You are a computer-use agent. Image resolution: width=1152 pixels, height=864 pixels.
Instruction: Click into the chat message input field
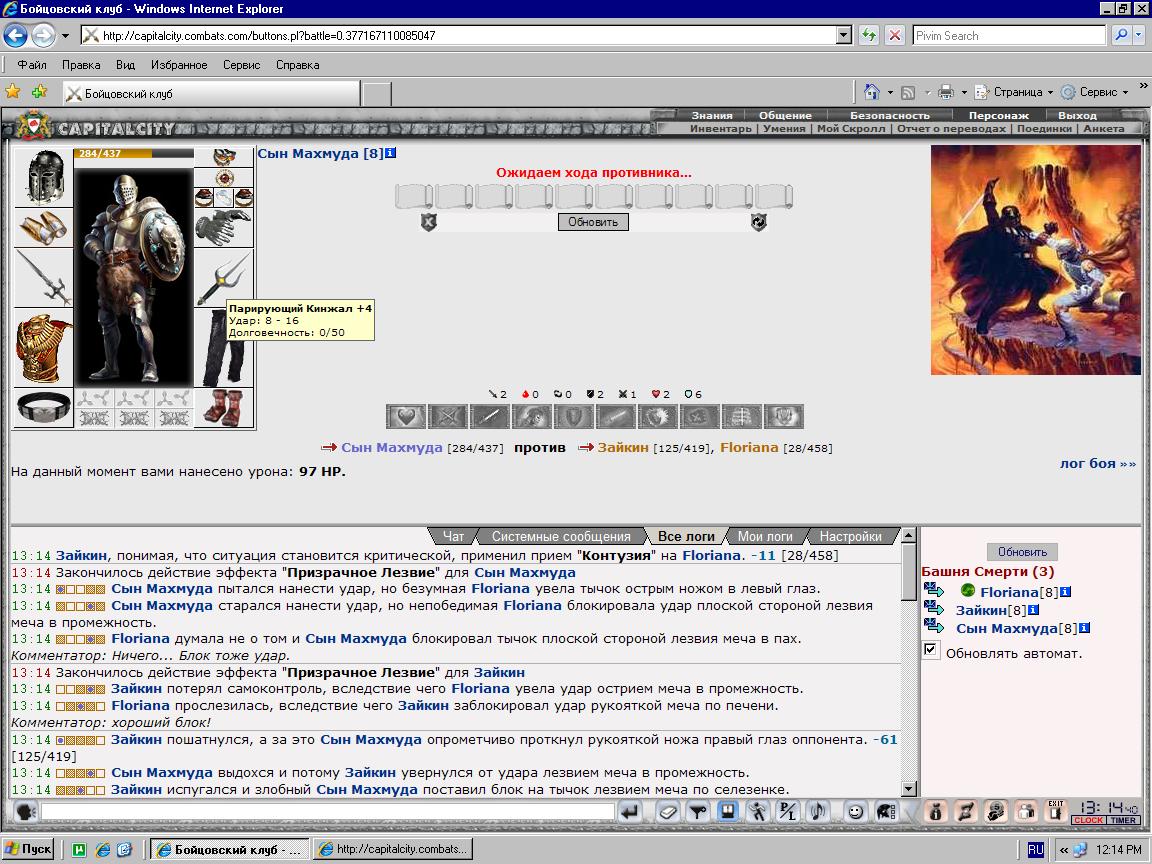pyautogui.click(x=328, y=812)
